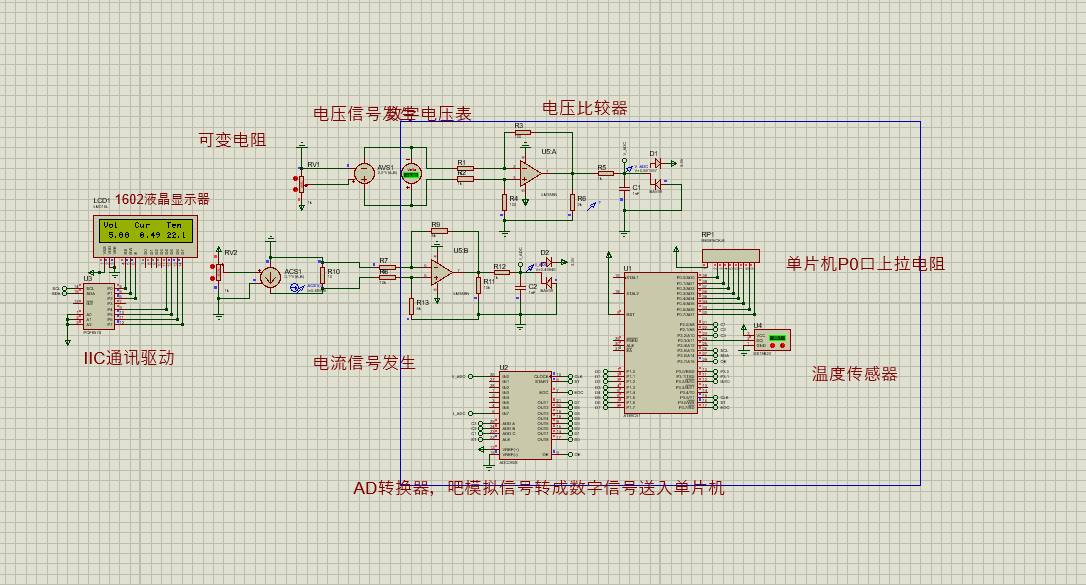Click right red button on DS18B20 U4

click(783, 345)
